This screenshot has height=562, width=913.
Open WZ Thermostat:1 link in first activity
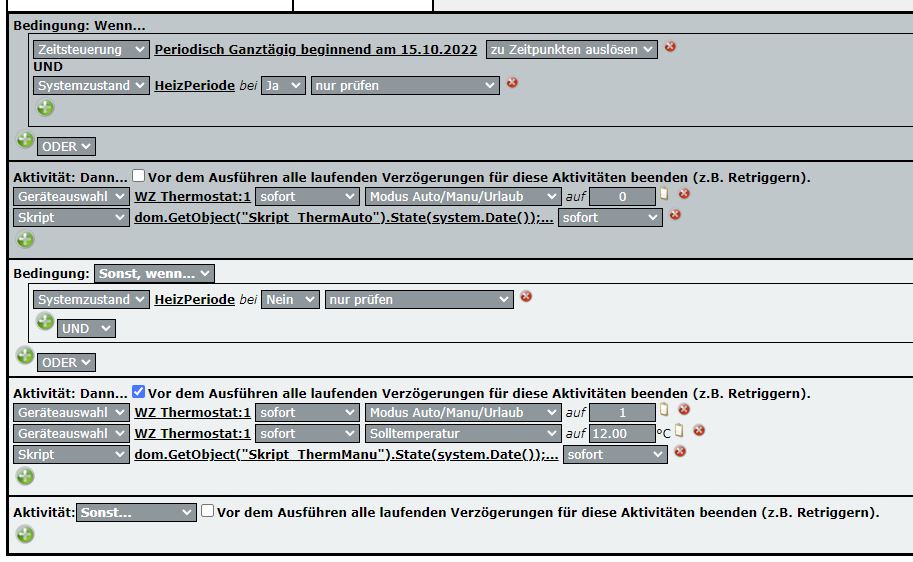[192, 197]
